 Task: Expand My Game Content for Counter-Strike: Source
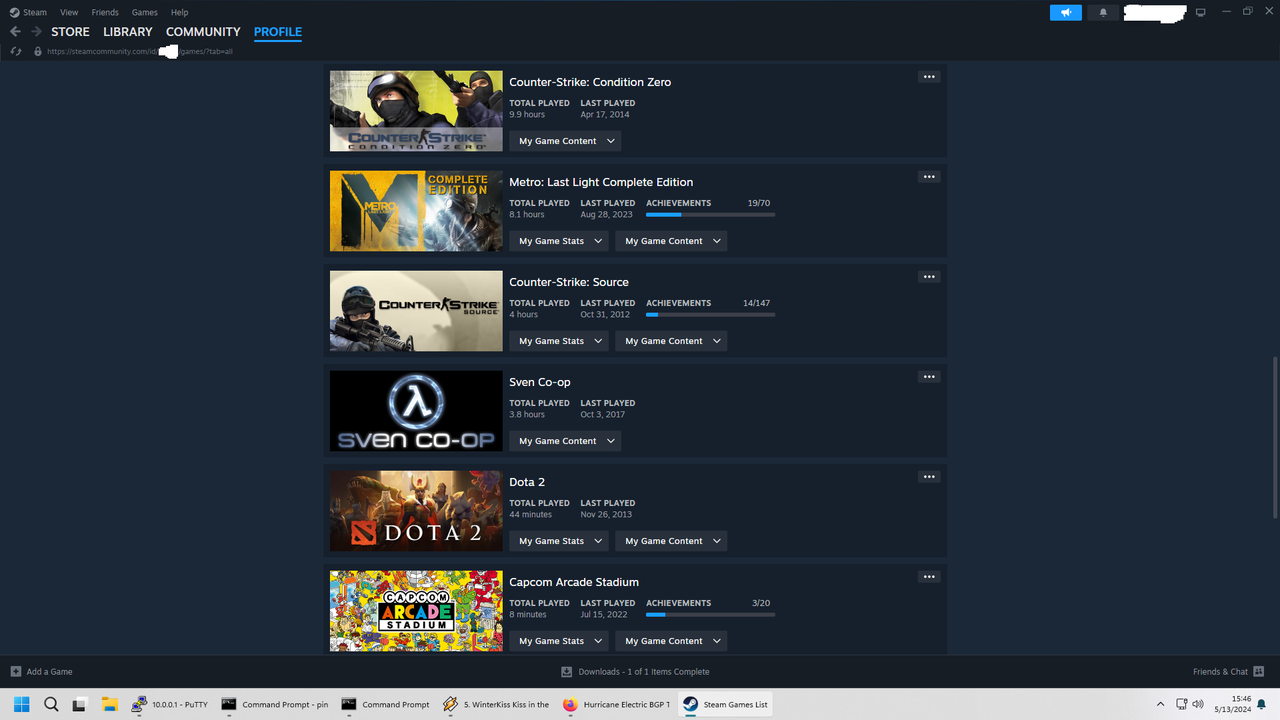coord(671,341)
